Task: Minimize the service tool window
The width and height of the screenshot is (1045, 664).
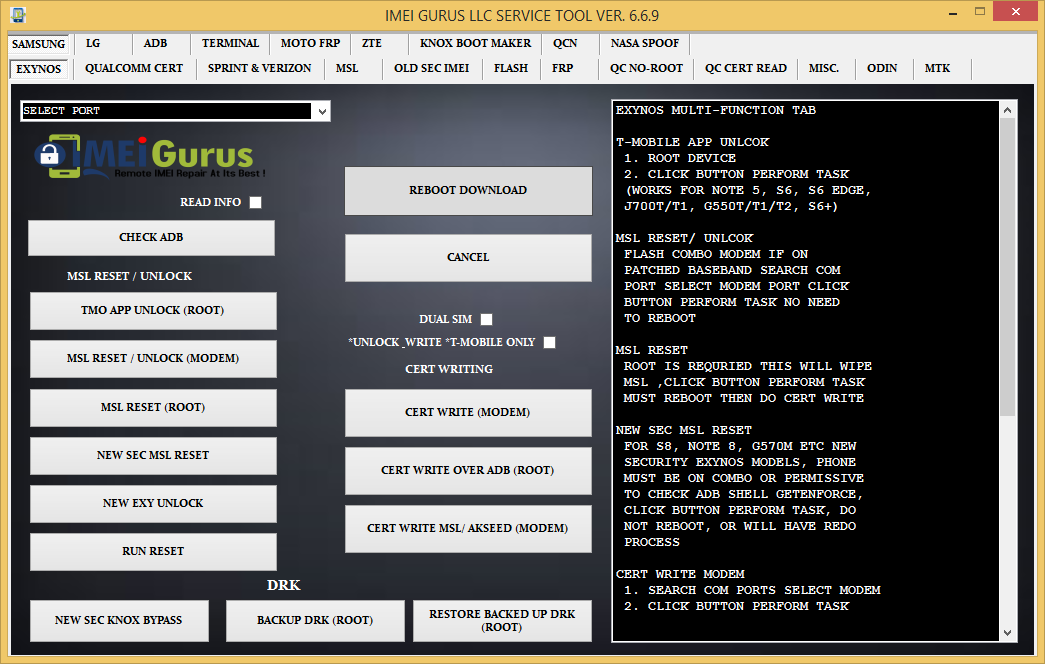Action: (953, 12)
